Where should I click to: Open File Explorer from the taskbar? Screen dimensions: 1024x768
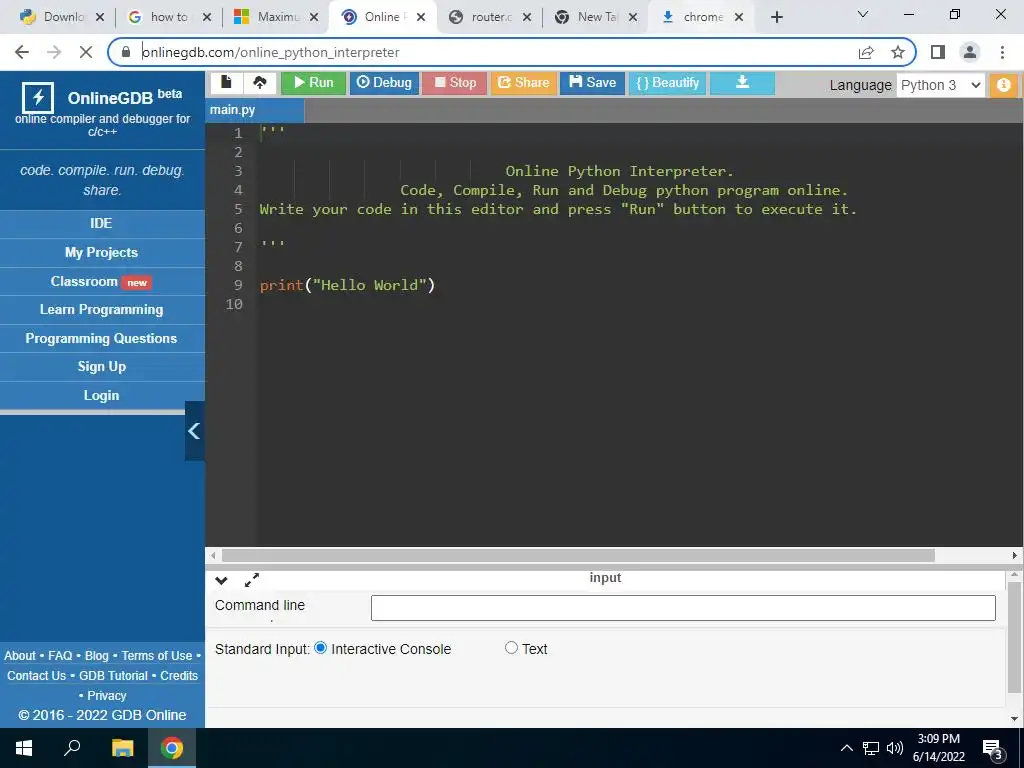click(x=122, y=748)
